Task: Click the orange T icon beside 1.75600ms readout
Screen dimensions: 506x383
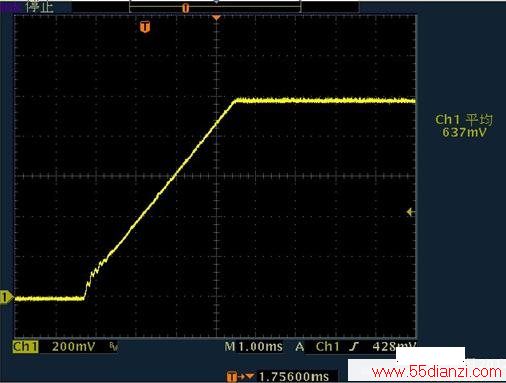Action: [232, 377]
